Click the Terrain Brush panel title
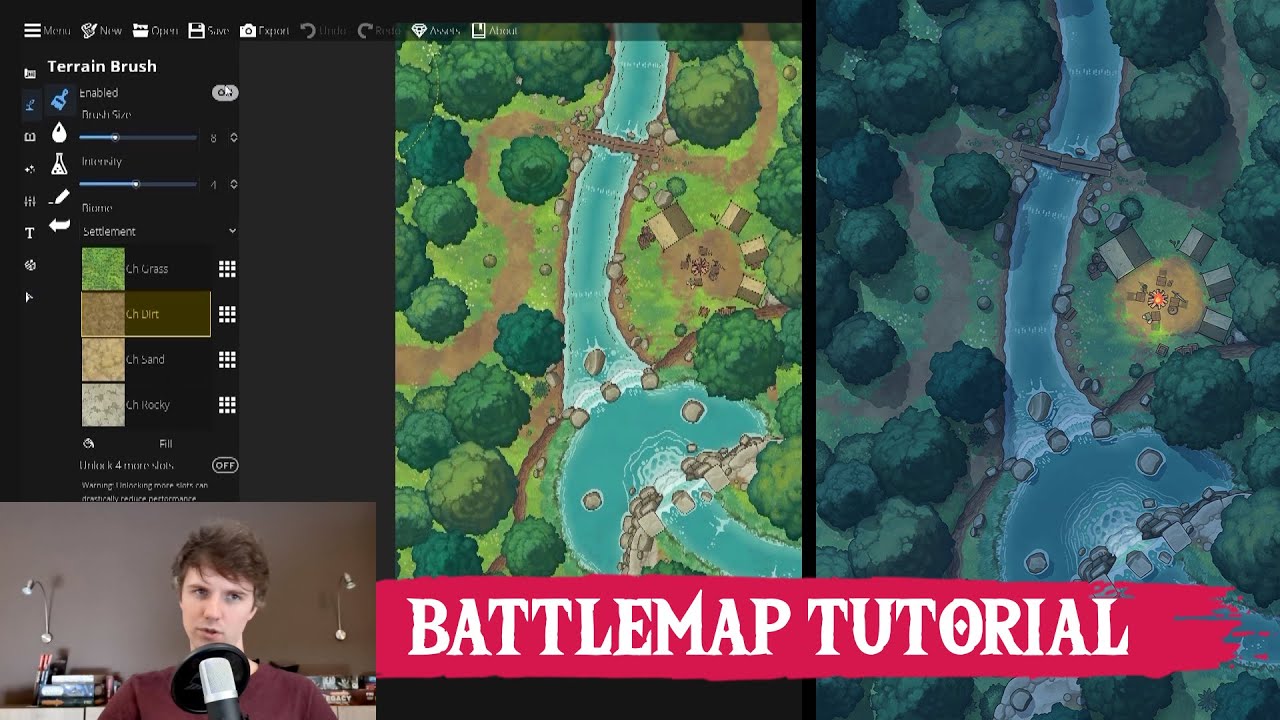The width and height of the screenshot is (1280, 720). click(102, 66)
